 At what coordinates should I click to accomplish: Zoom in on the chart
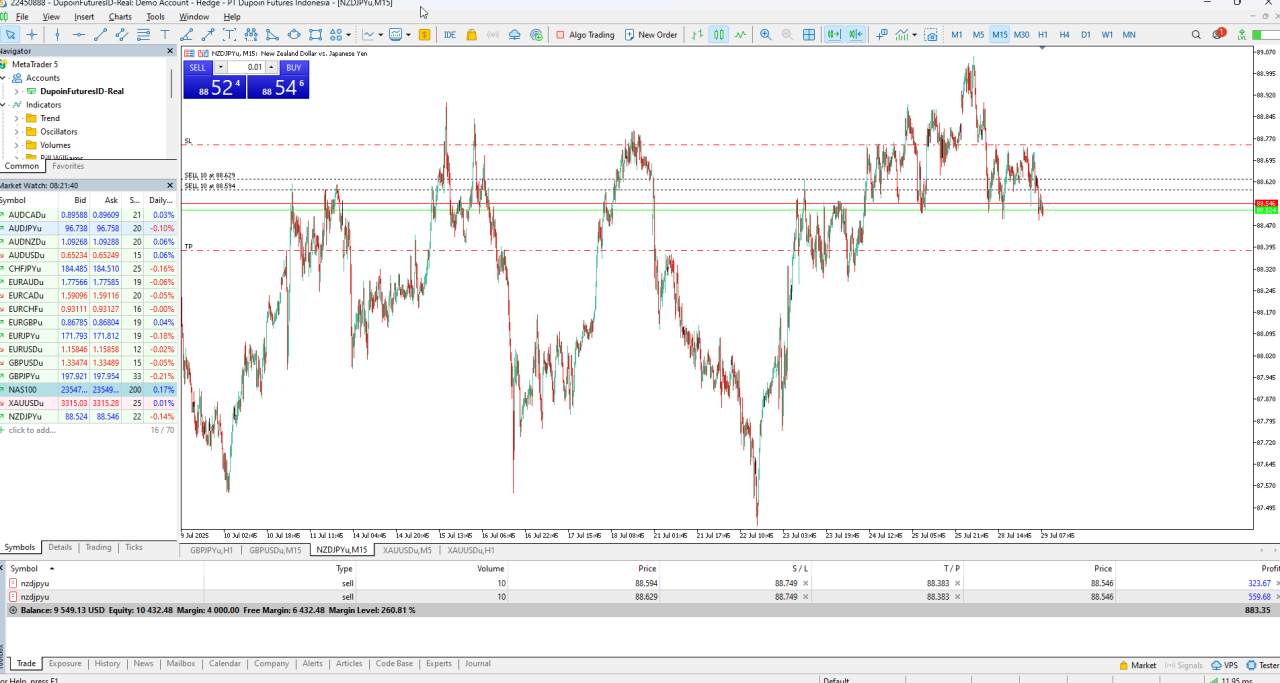[766, 34]
